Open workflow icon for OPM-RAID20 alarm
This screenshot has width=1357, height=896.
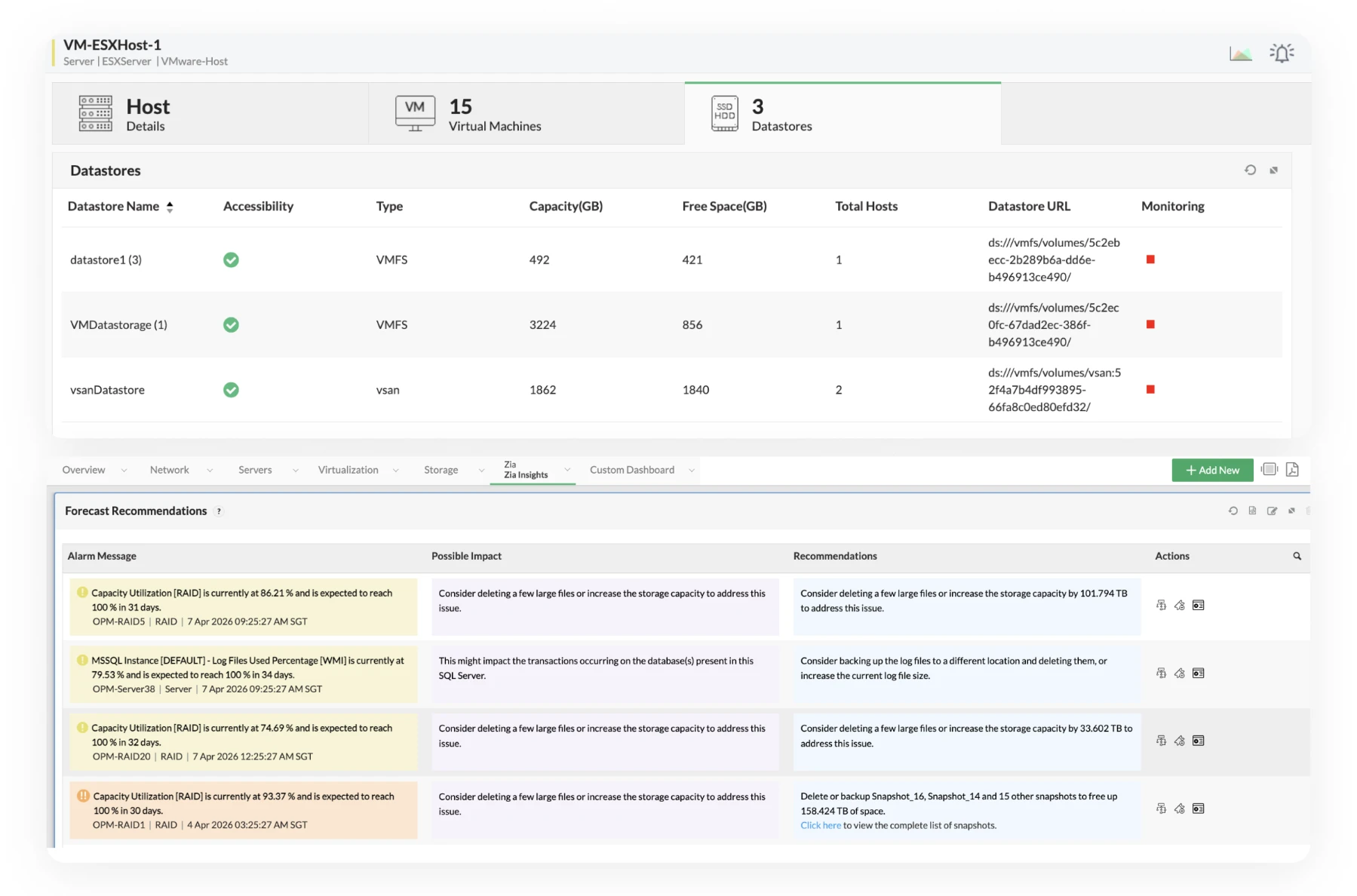click(1161, 741)
